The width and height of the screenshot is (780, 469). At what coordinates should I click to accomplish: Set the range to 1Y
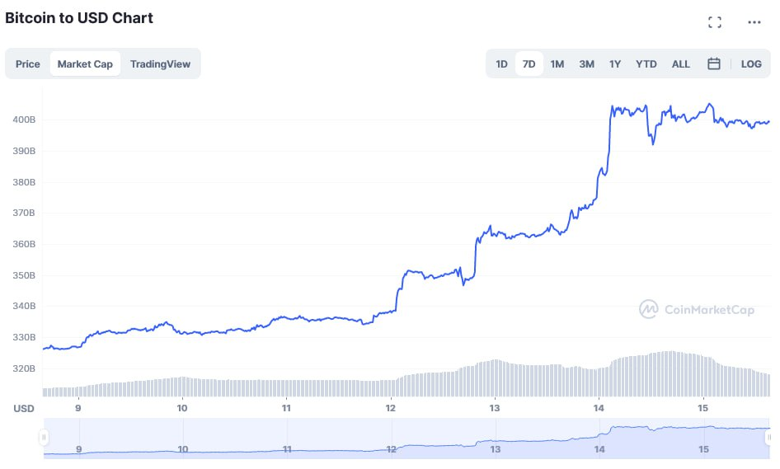pos(616,64)
